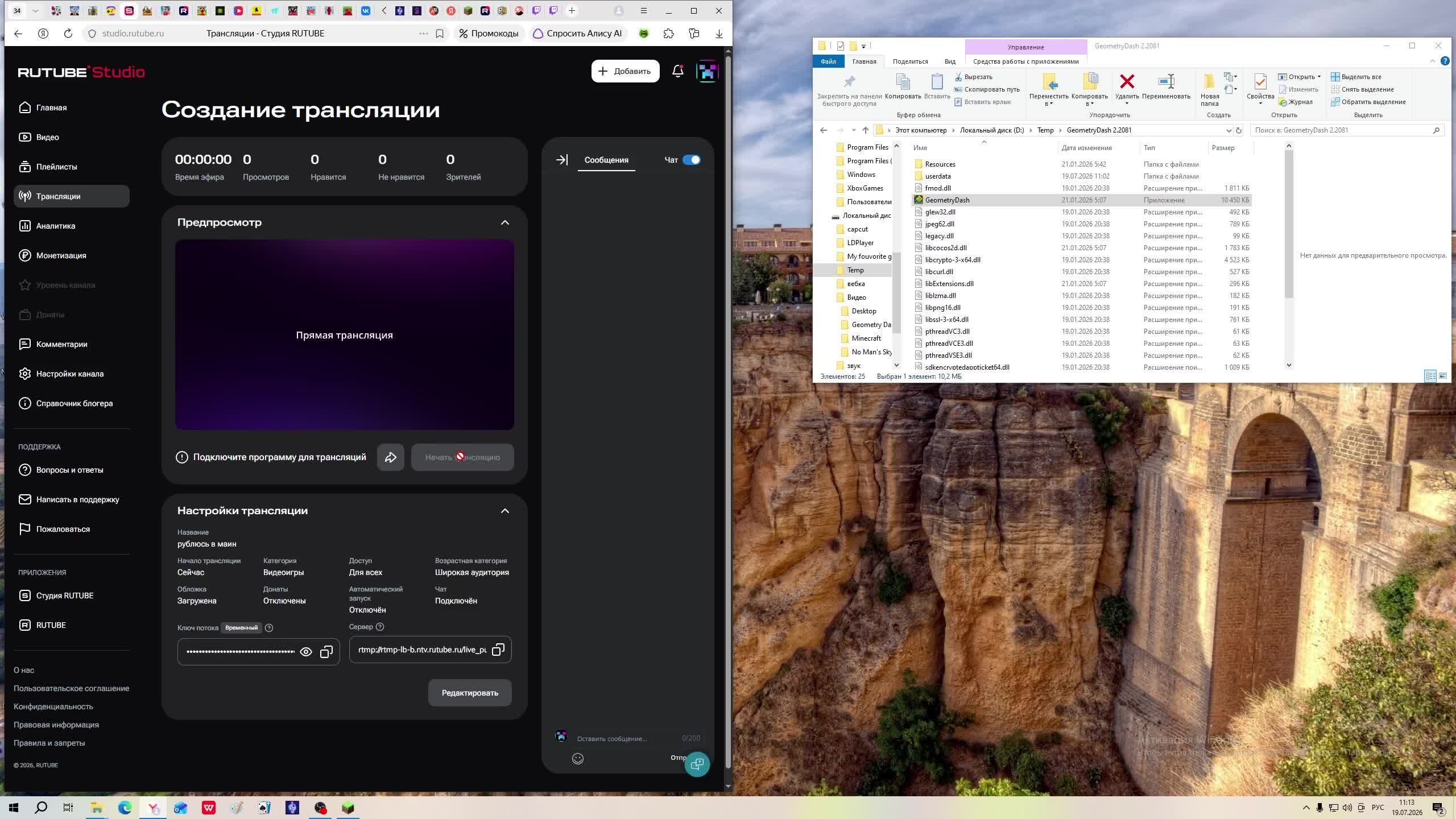Sort files by Дата изменения column
Viewport: 1456px width, 819px height.
point(1086,148)
